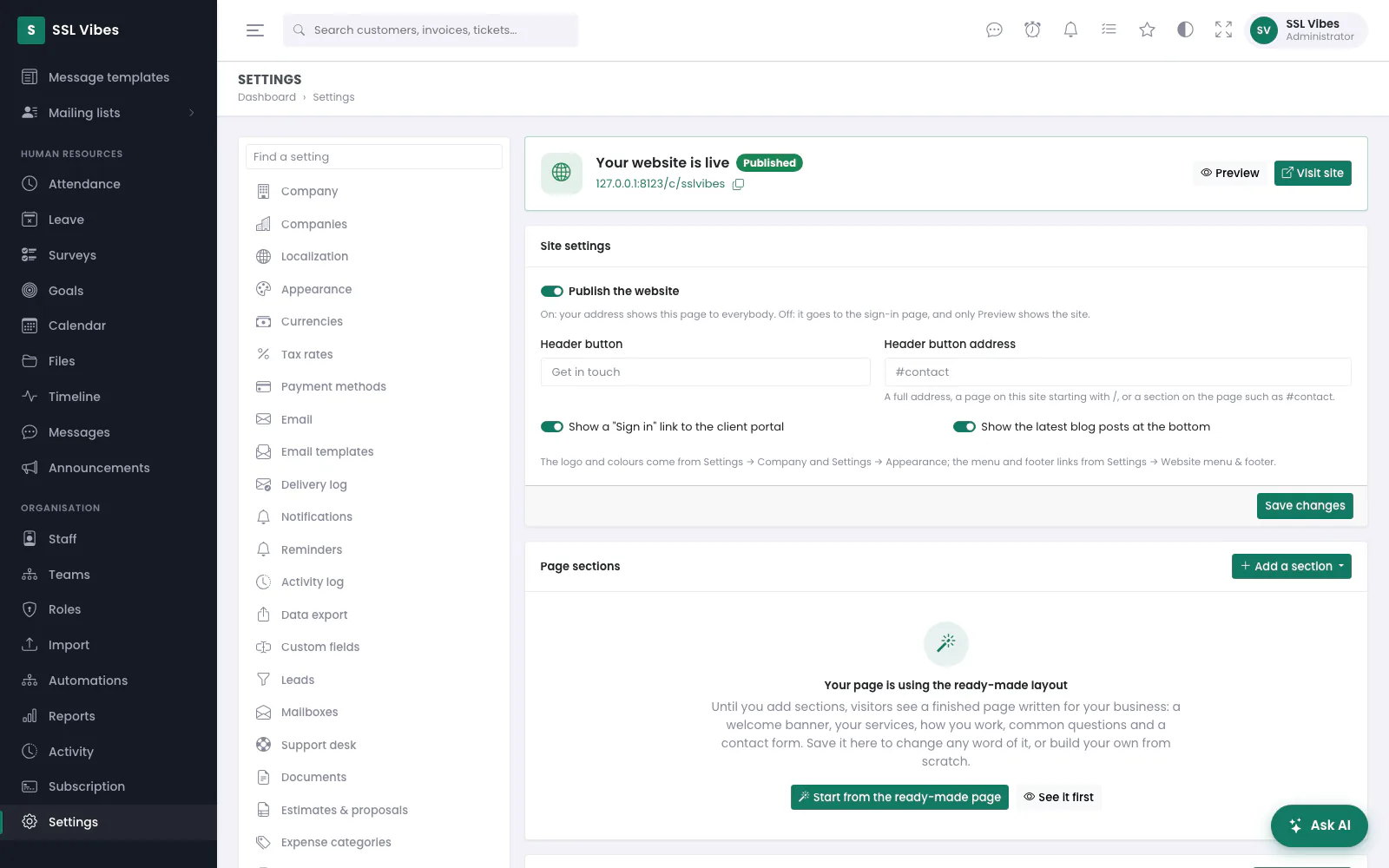The height and width of the screenshot is (868, 1389).
Task: Click the Header button text field
Action: tap(705, 372)
